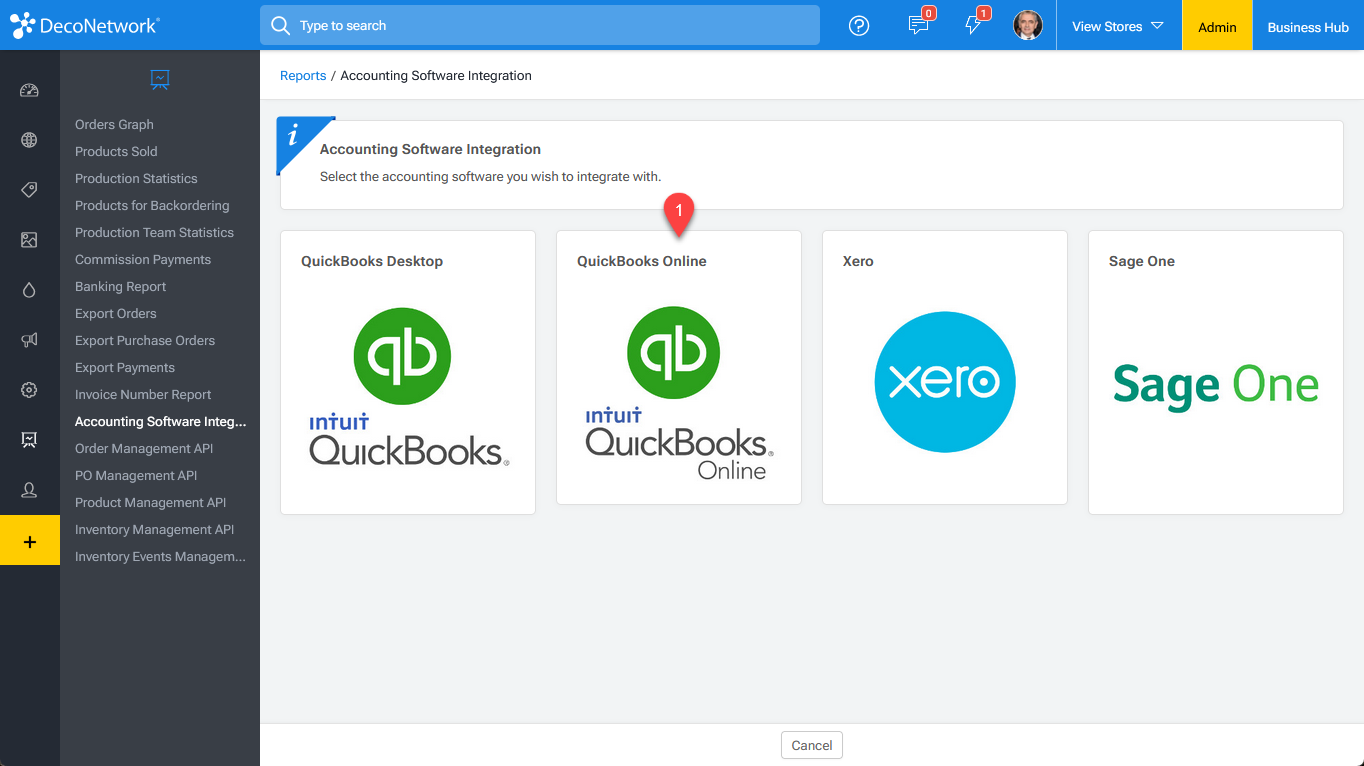Open Orders Graph report
Image resolution: width=1364 pixels, height=766 pixels.
114,124
